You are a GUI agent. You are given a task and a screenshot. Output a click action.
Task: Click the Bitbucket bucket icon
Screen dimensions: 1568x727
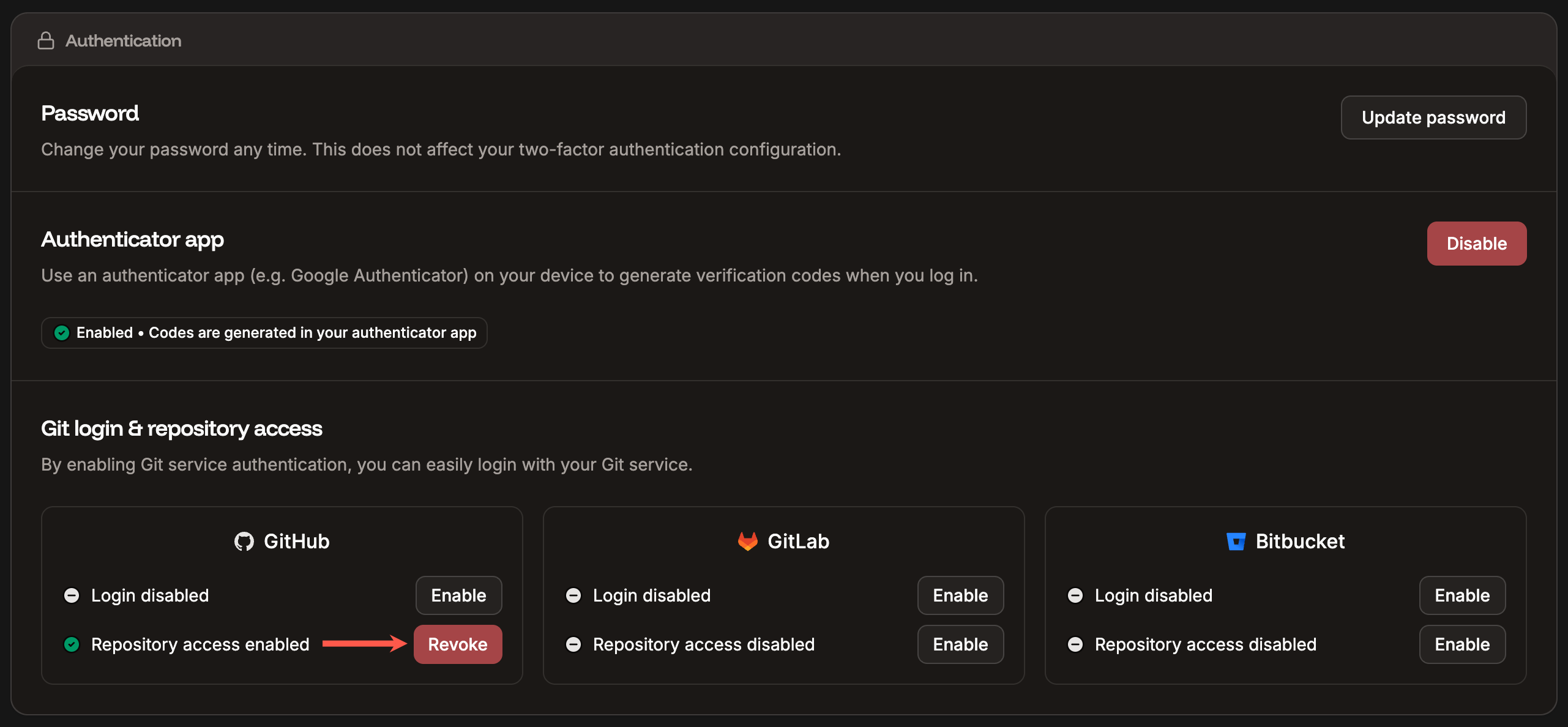[1237, 541]
